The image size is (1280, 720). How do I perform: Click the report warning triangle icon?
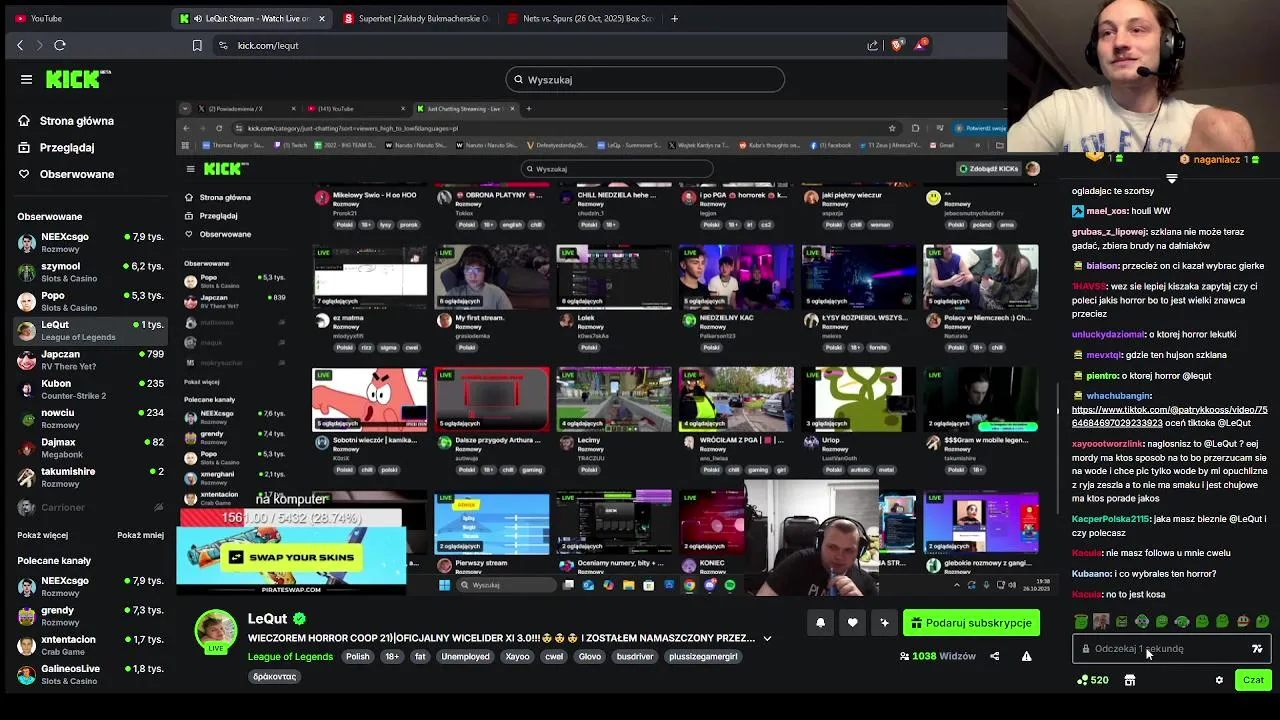[x=1026, y=656]
